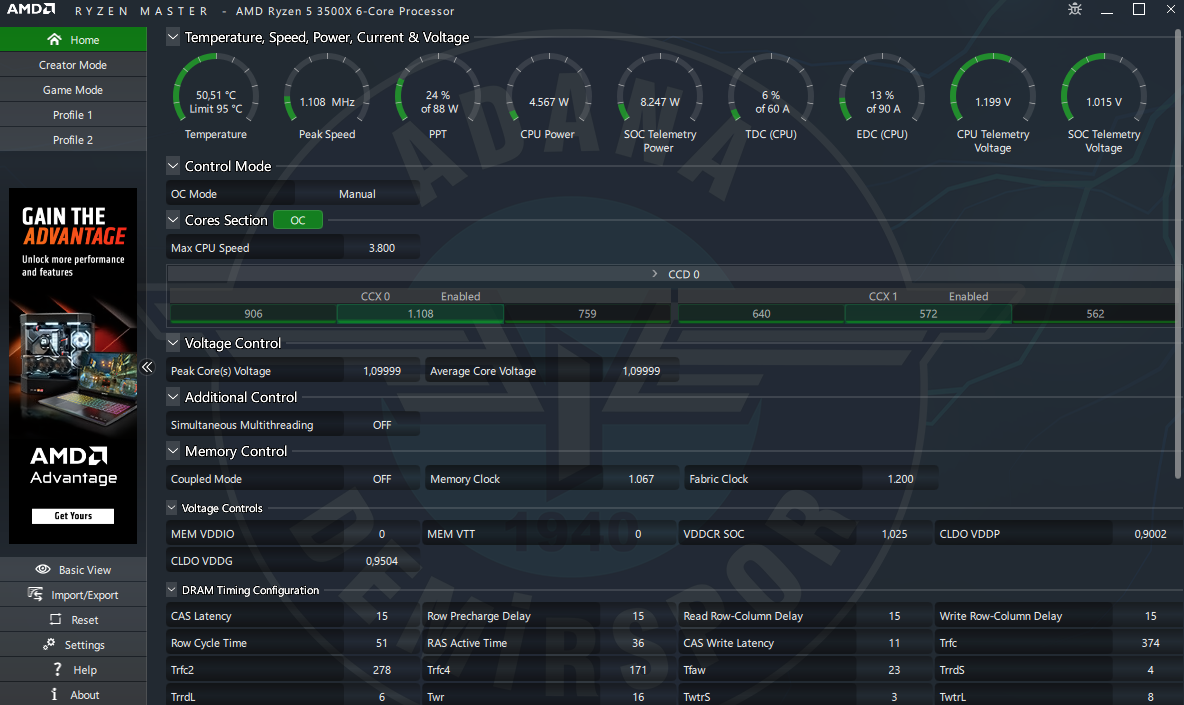Open Settings from sidebar
Image resolution: width=1184 pixels, height=705 pixels.
point(73,644)
